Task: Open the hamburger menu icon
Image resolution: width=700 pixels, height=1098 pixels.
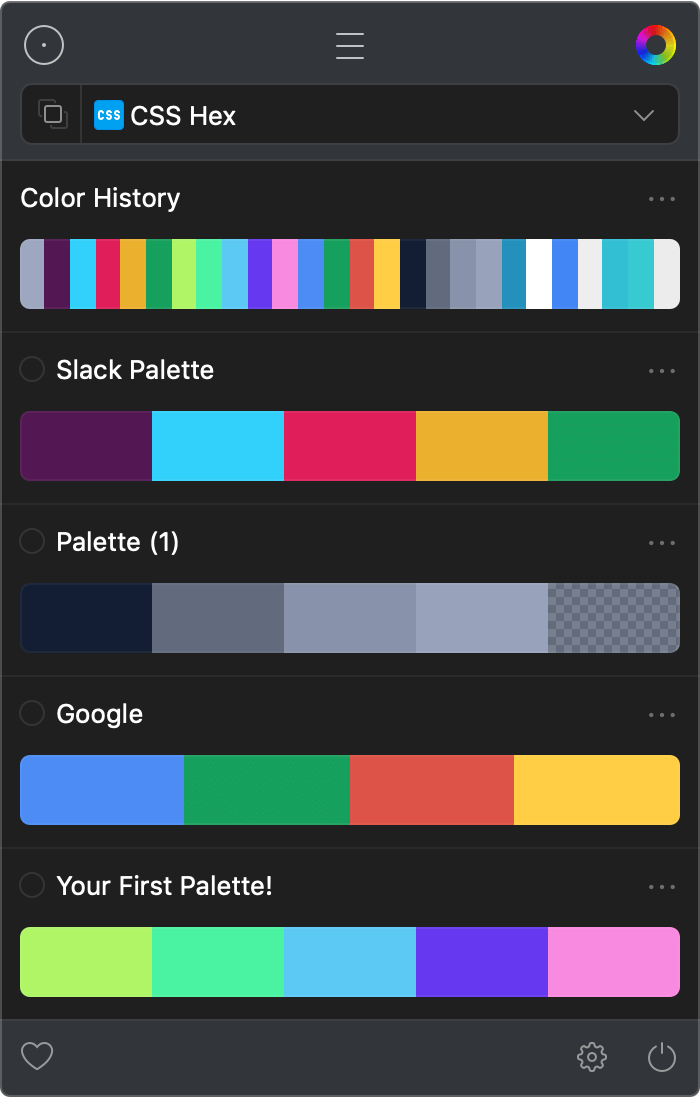Action: pyautogui.click(x=350, y=46)
